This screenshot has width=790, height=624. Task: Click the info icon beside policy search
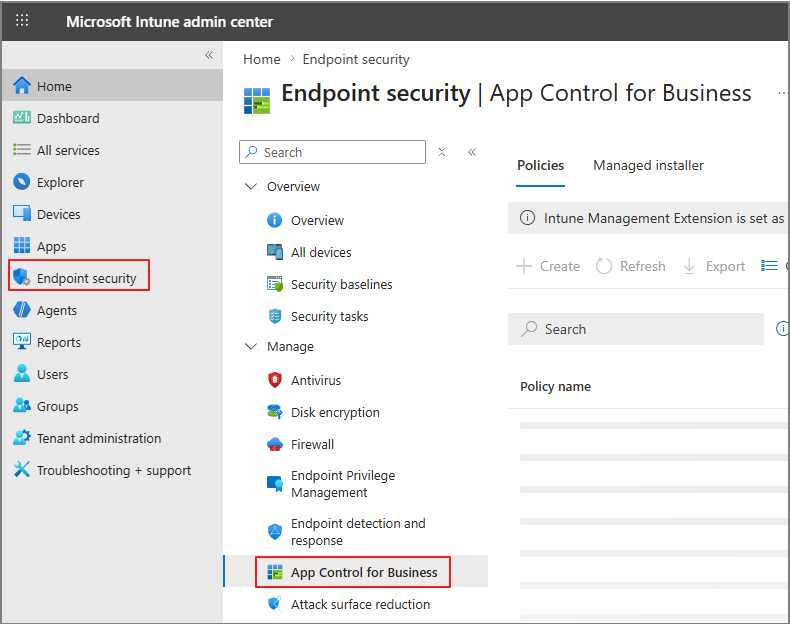click(x=782, y=328)
